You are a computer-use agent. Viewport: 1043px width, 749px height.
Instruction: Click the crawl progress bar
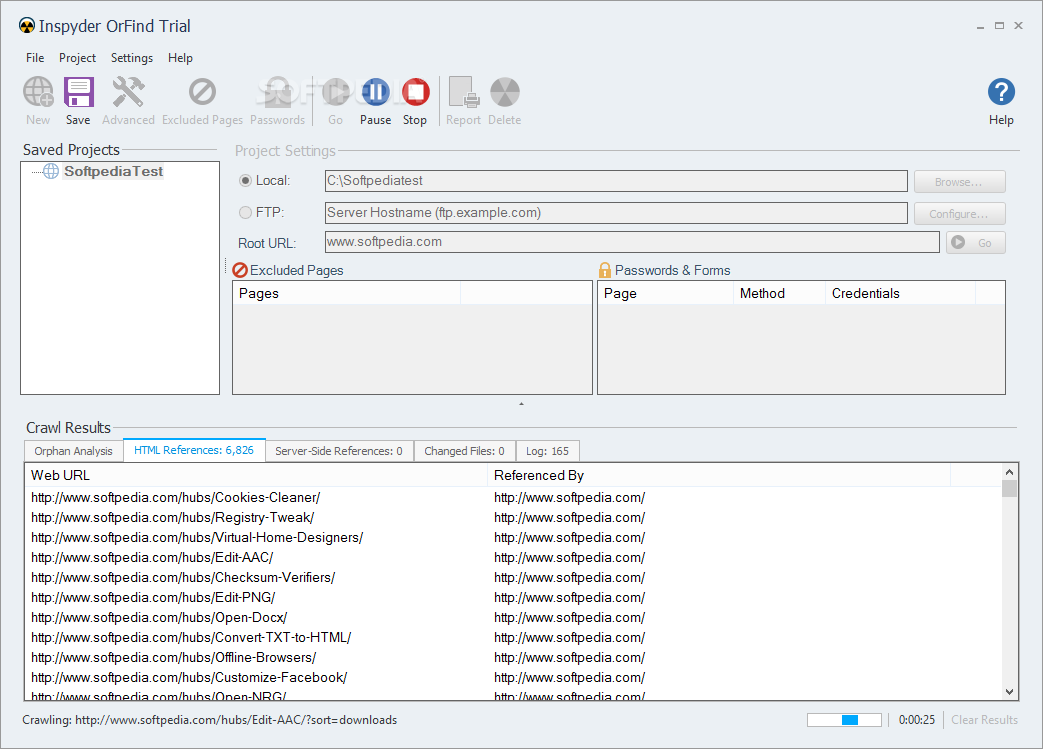pyautogui.click(x=844, y=720)
